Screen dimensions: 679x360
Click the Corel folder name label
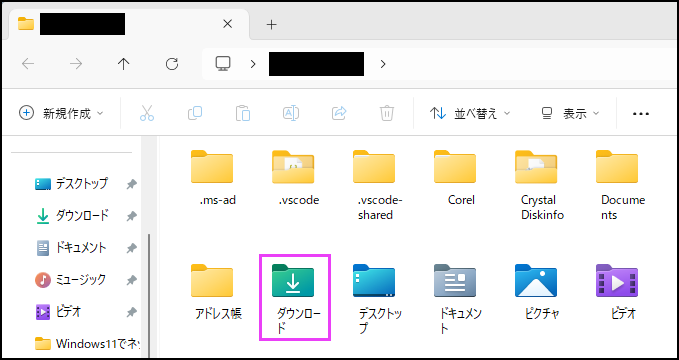tap(461, 200)
